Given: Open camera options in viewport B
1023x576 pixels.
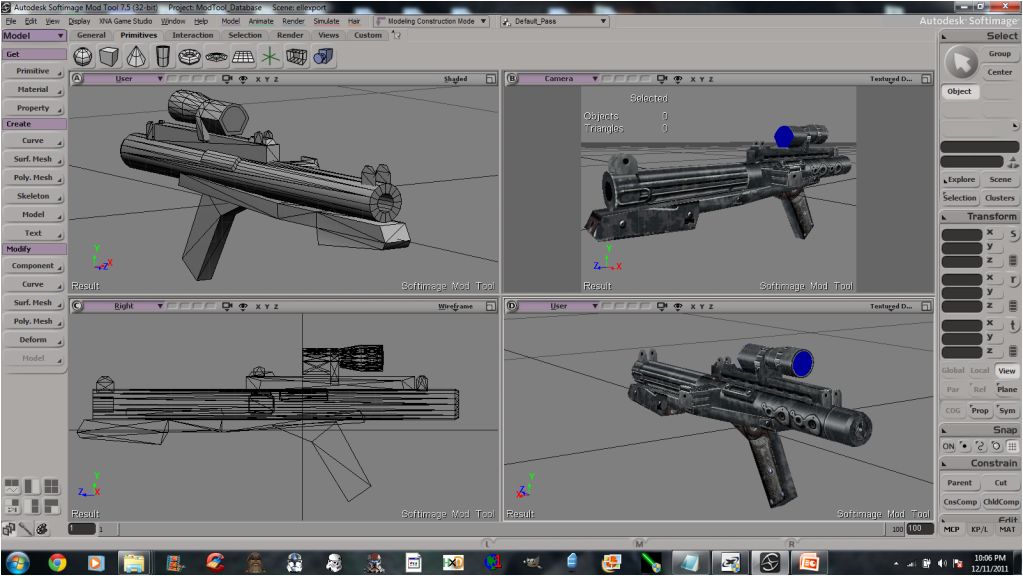Looking at the screenshot, I should (662, 79).
